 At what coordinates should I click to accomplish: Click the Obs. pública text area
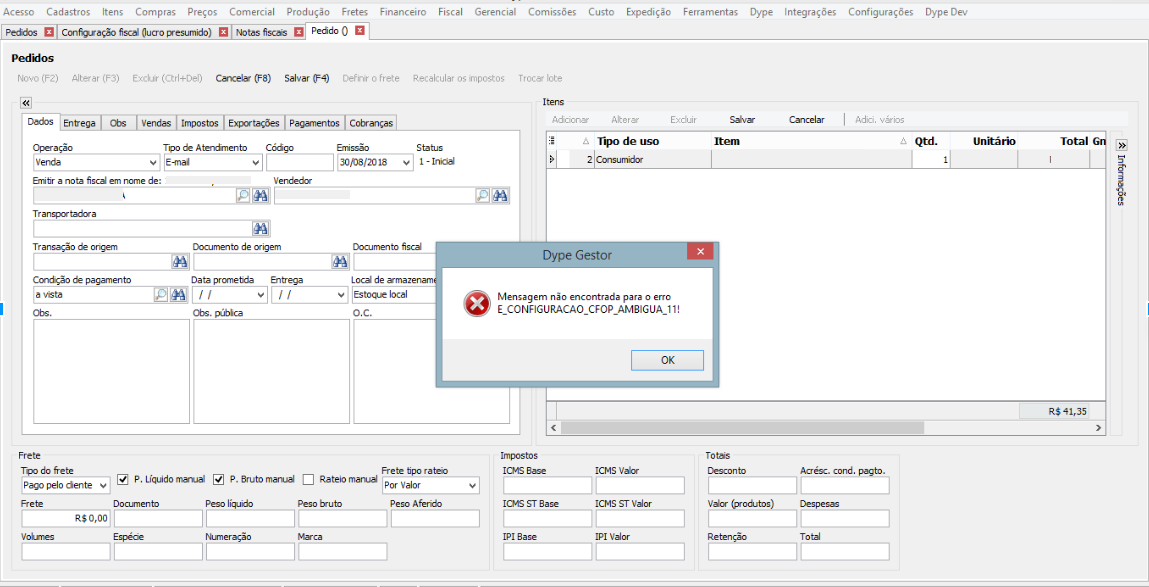(271, 372)
